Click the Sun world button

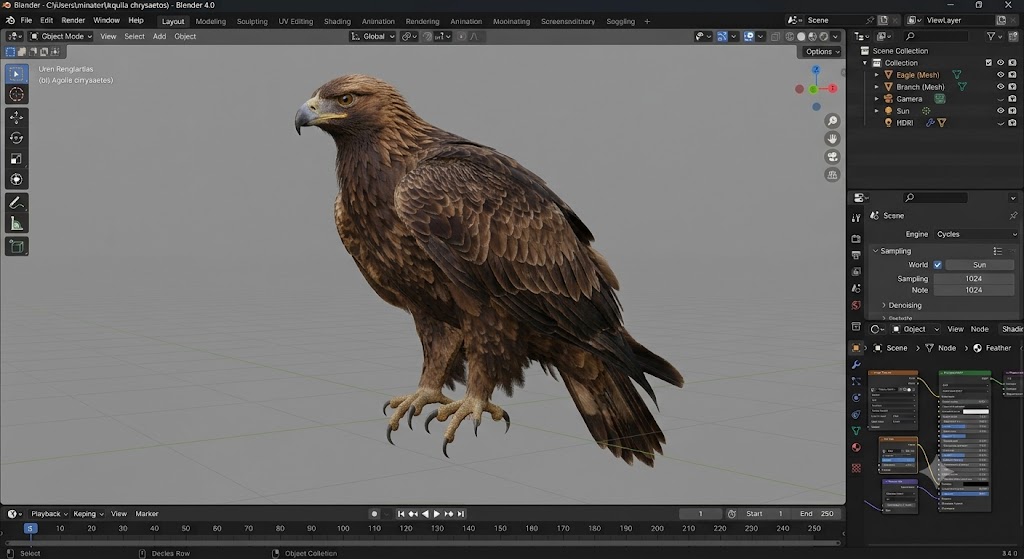979,265
